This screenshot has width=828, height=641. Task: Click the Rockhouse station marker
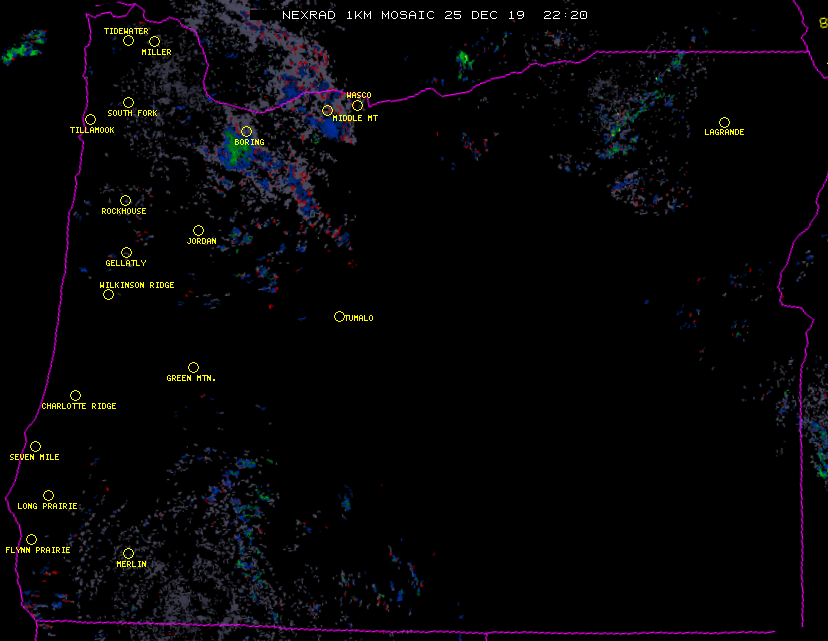point(125,201)
